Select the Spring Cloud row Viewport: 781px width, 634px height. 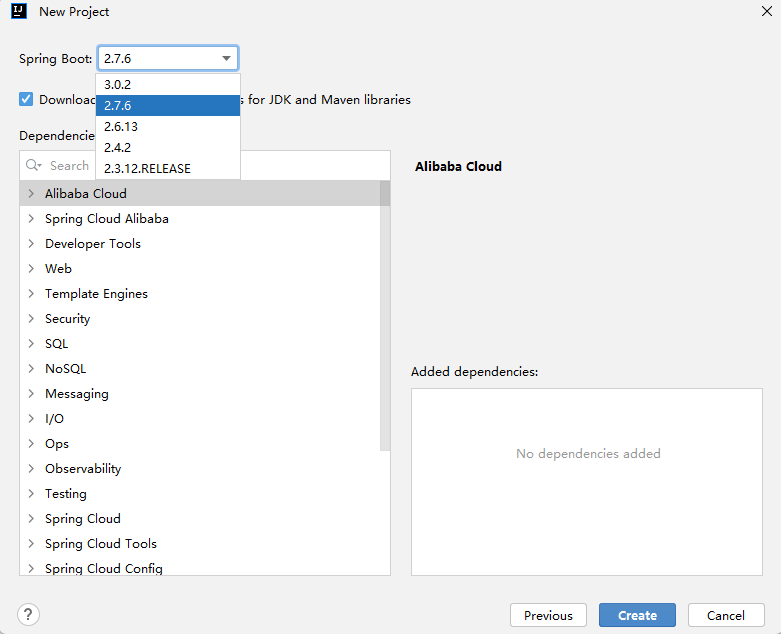pyautogui.click(x=200, y=518)
